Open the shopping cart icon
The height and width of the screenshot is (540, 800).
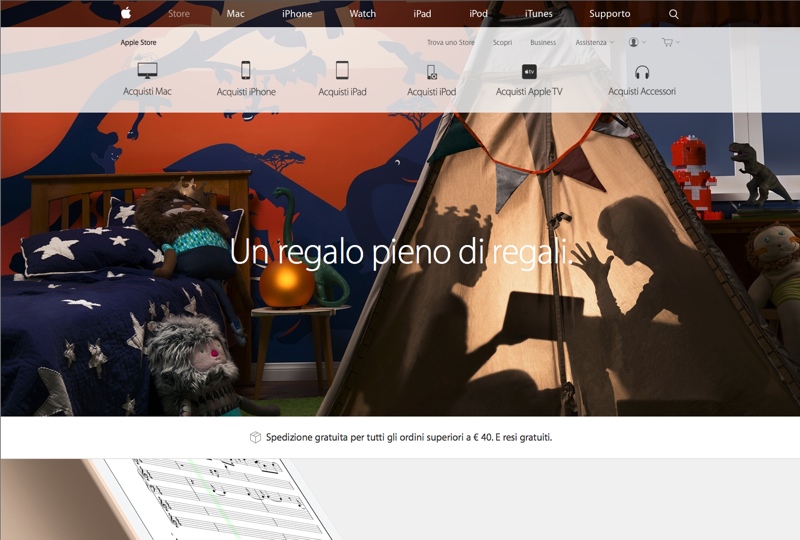667,42
